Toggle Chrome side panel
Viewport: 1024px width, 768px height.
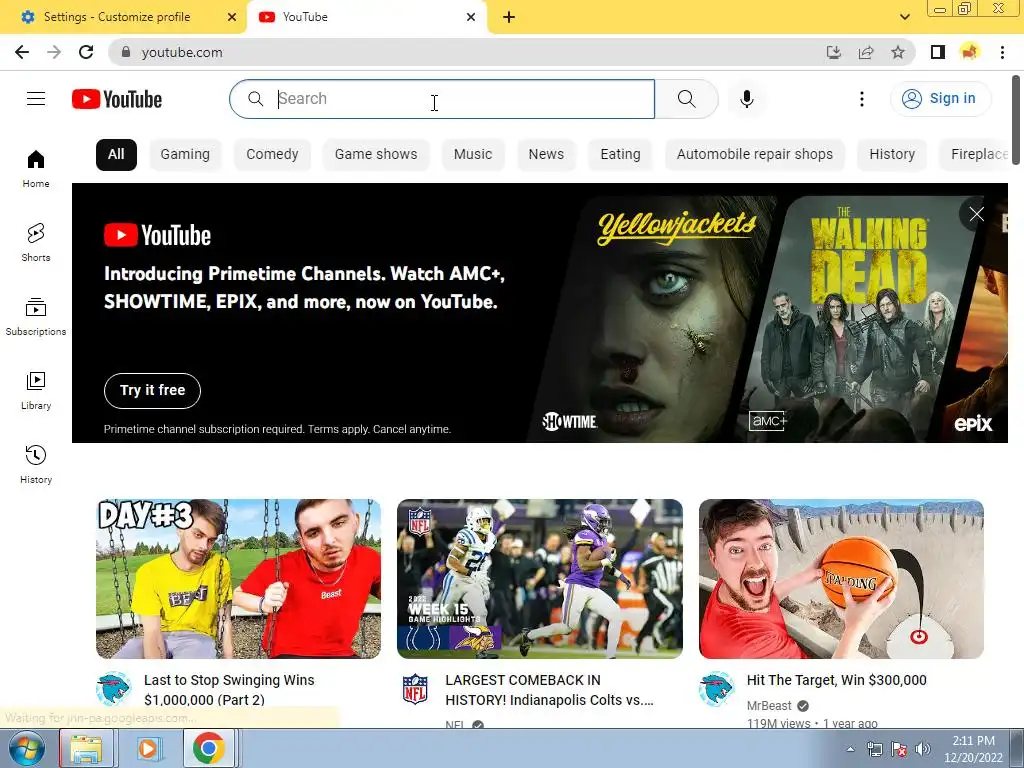pos(938,52)
